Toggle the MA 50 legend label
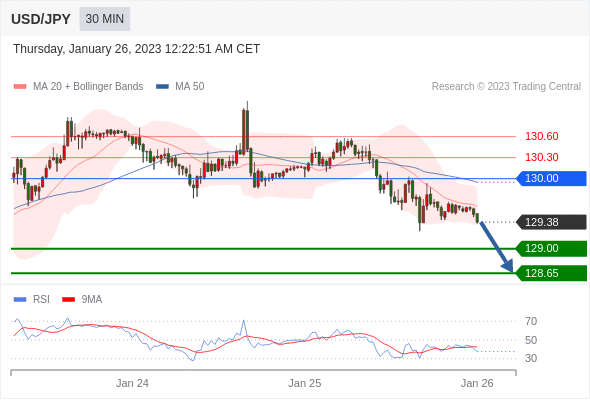The height and width of the screenshot is (400, 590). pos(190,87)
